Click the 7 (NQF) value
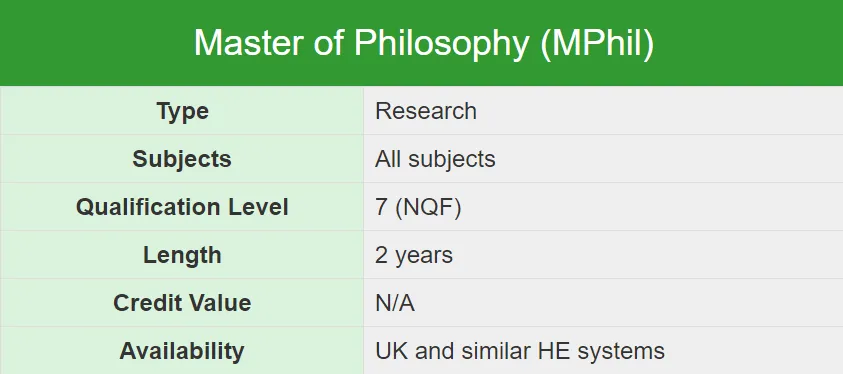The width and height of the screenshot is (843, 374). tap(418, 207)
